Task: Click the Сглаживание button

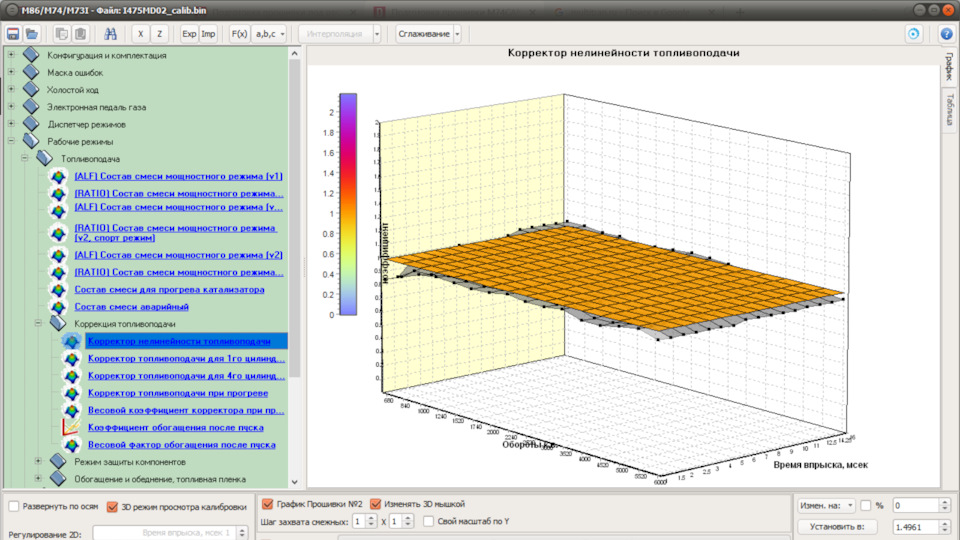Action: [x=424, y=34]
